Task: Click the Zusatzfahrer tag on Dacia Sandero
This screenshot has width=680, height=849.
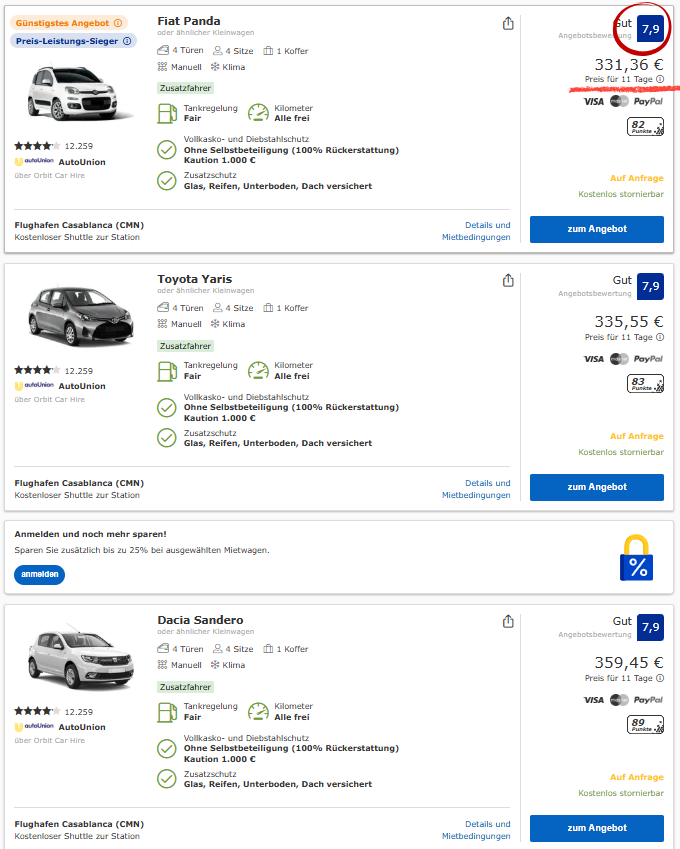Action: pyautogui.click(x=185, y=687)
